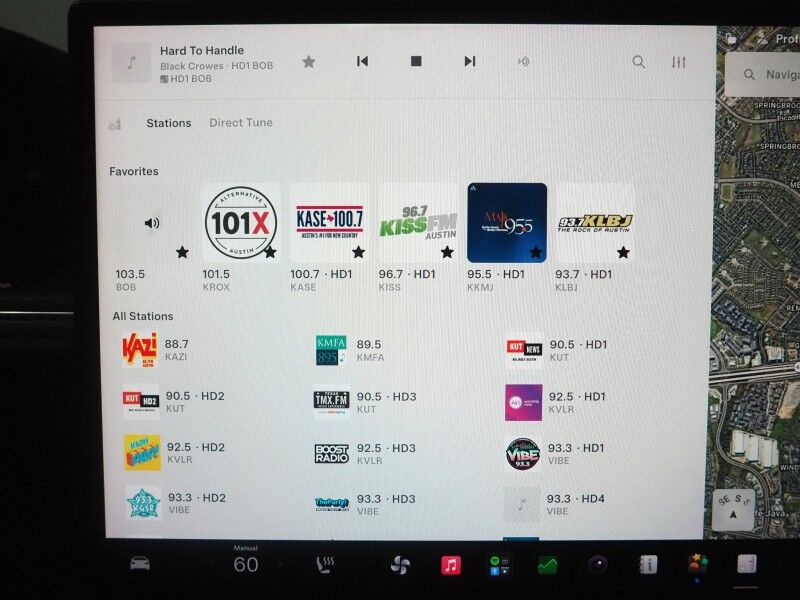Click the Favorites heading

[x=134, y=171]
